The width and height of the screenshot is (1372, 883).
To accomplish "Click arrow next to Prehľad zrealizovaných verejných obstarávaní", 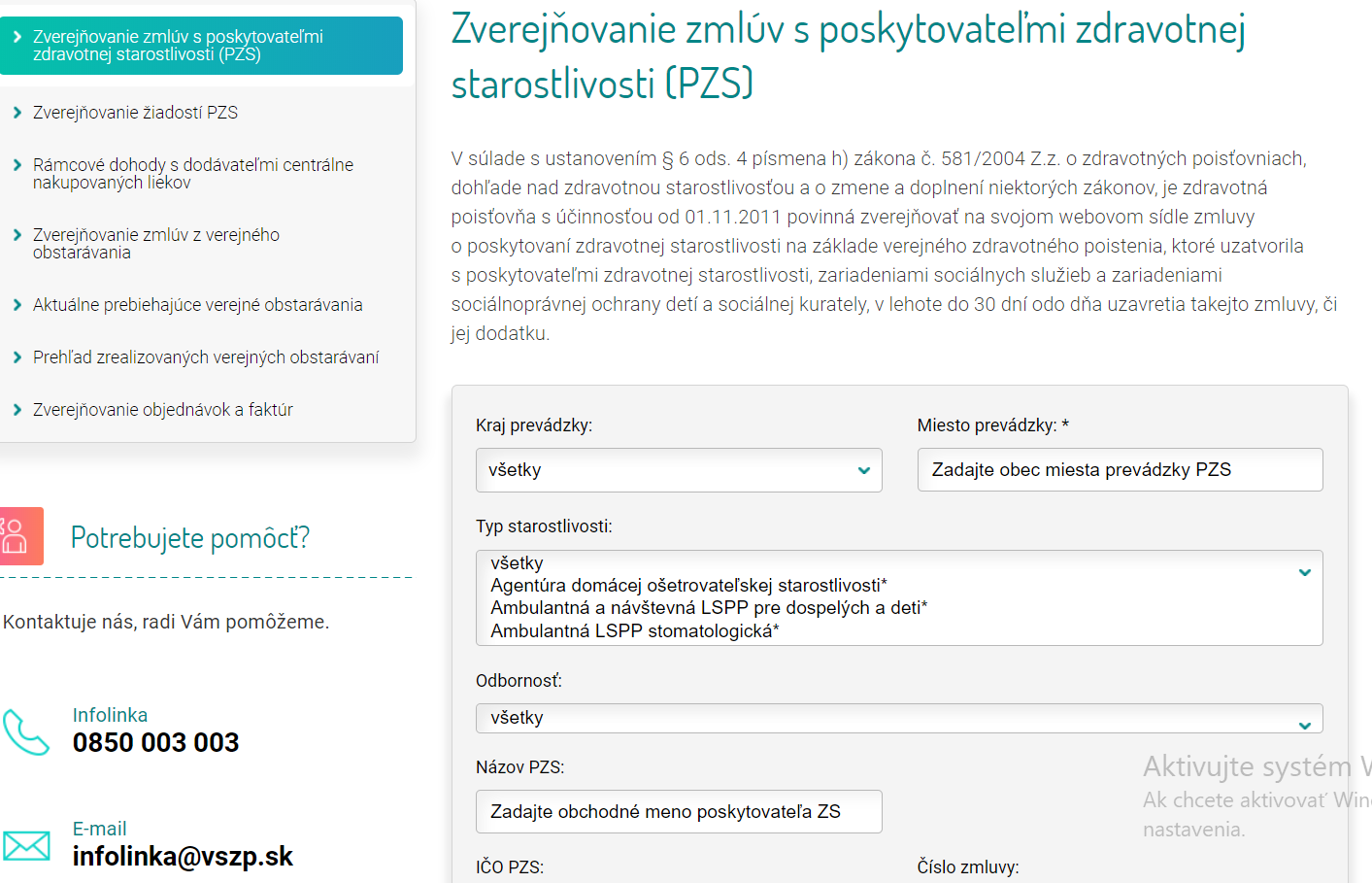I will click(x=17, y=357).
